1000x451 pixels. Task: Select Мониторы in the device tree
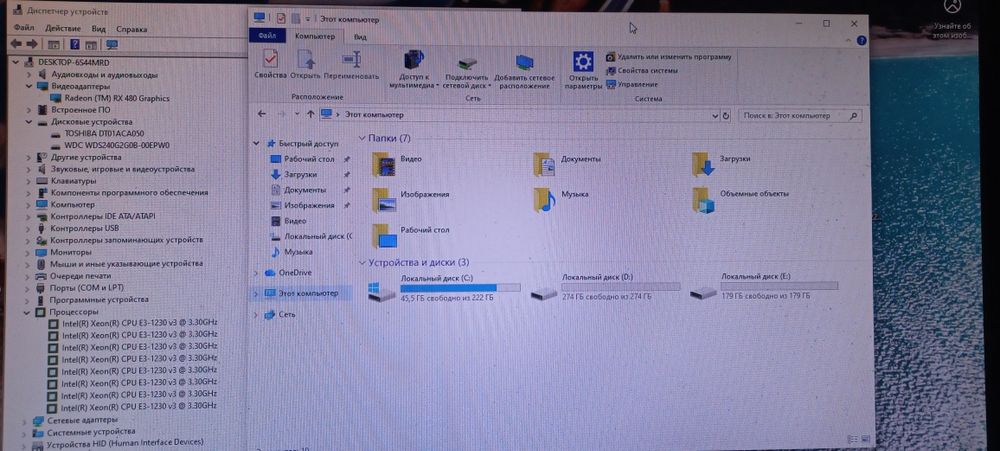click(64, 252)
